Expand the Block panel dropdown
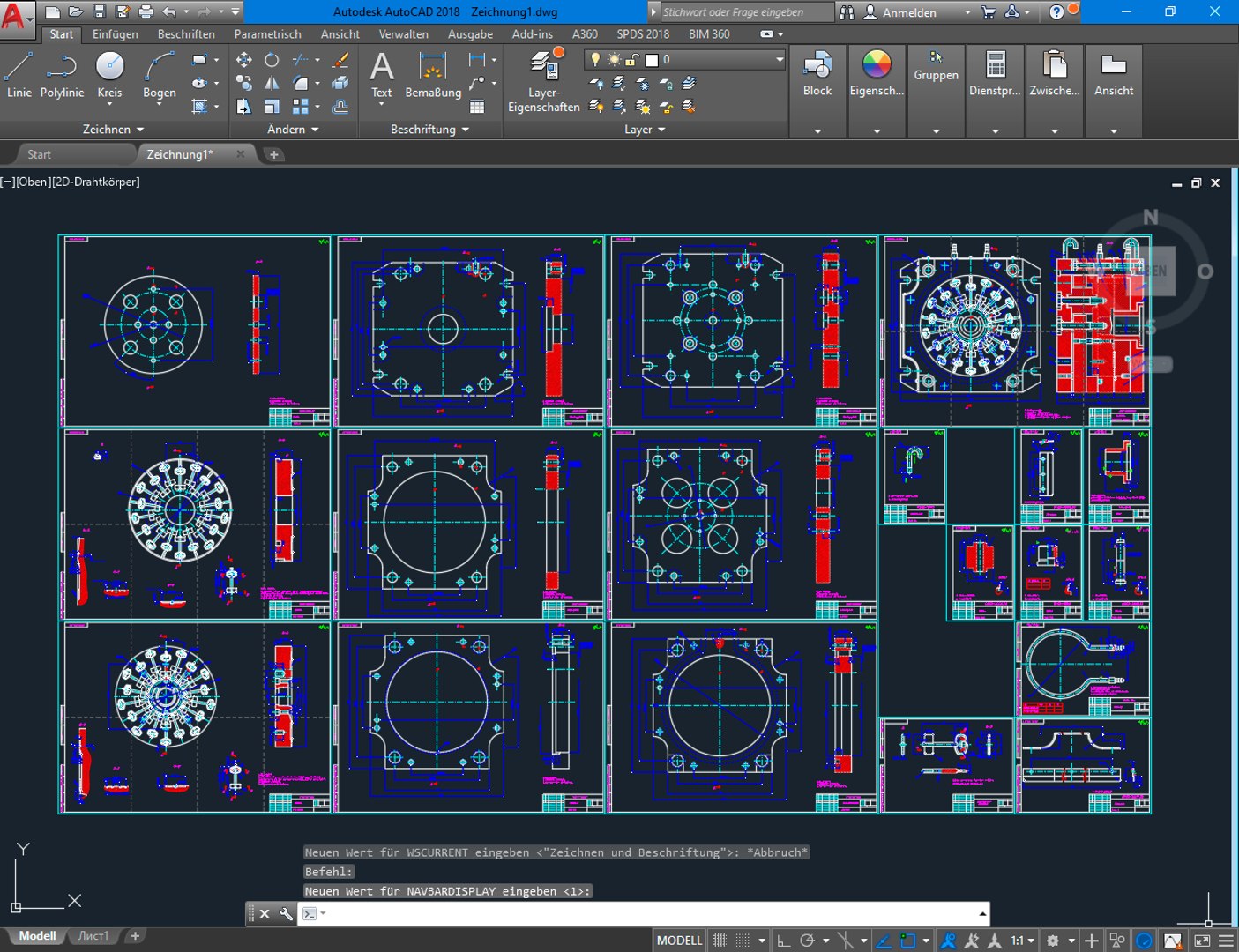 [817, 131]
